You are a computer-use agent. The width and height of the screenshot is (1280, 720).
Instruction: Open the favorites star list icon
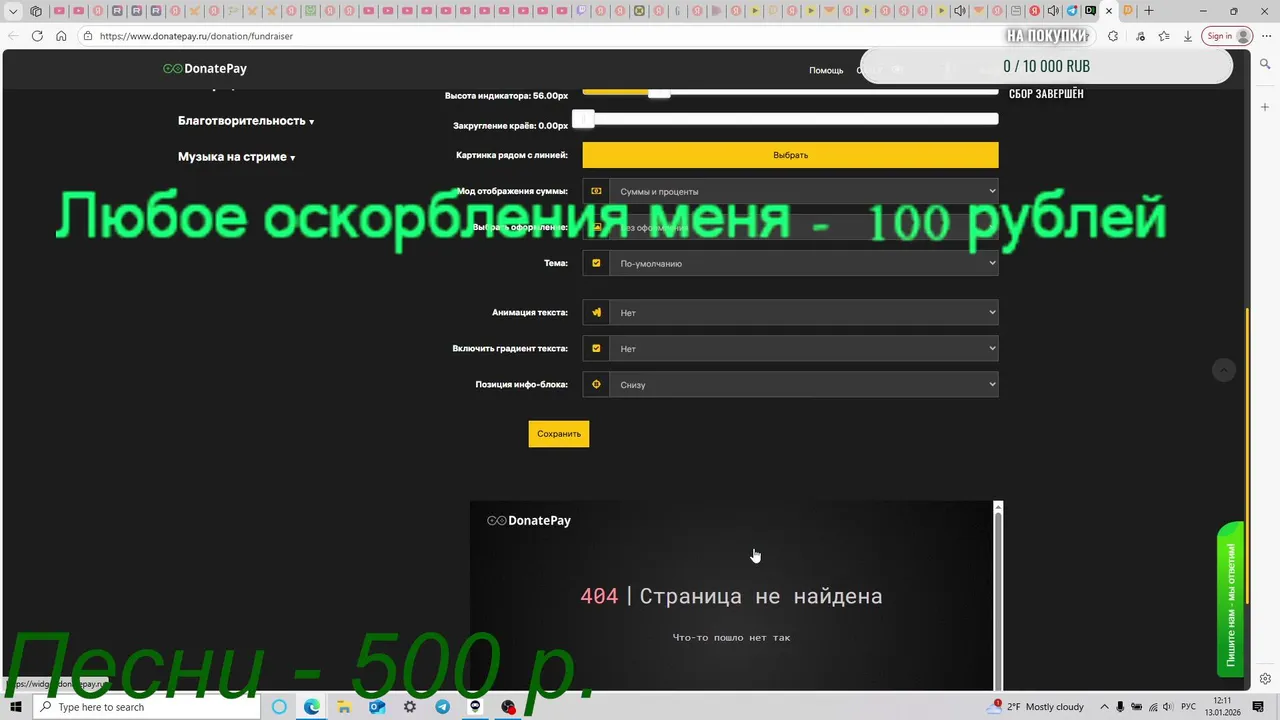(1164, 36)
